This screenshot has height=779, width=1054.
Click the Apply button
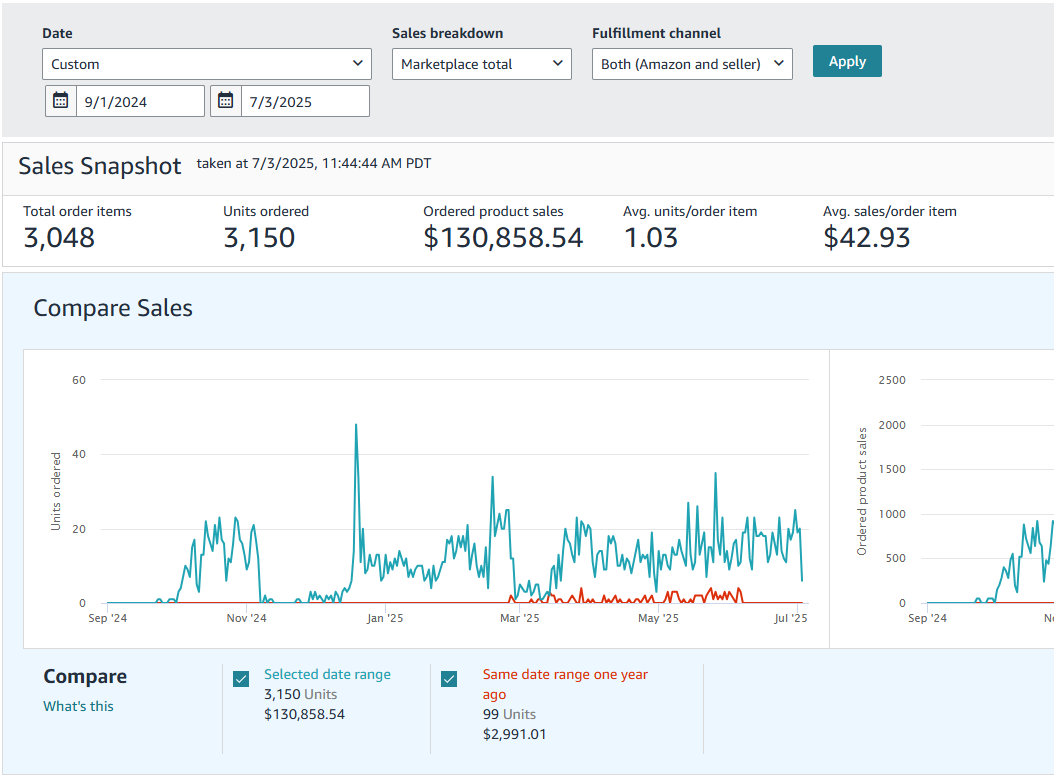[846, 60]
